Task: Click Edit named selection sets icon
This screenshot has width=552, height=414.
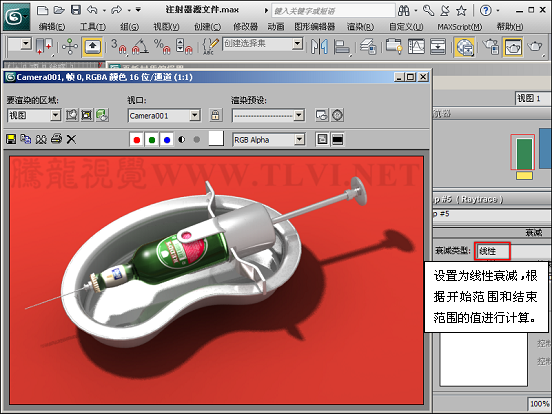Action: point(211,46)
